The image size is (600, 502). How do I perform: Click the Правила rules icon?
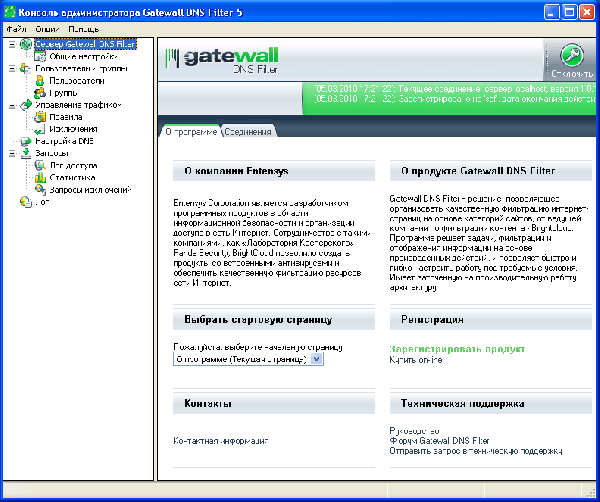point(40,117)
